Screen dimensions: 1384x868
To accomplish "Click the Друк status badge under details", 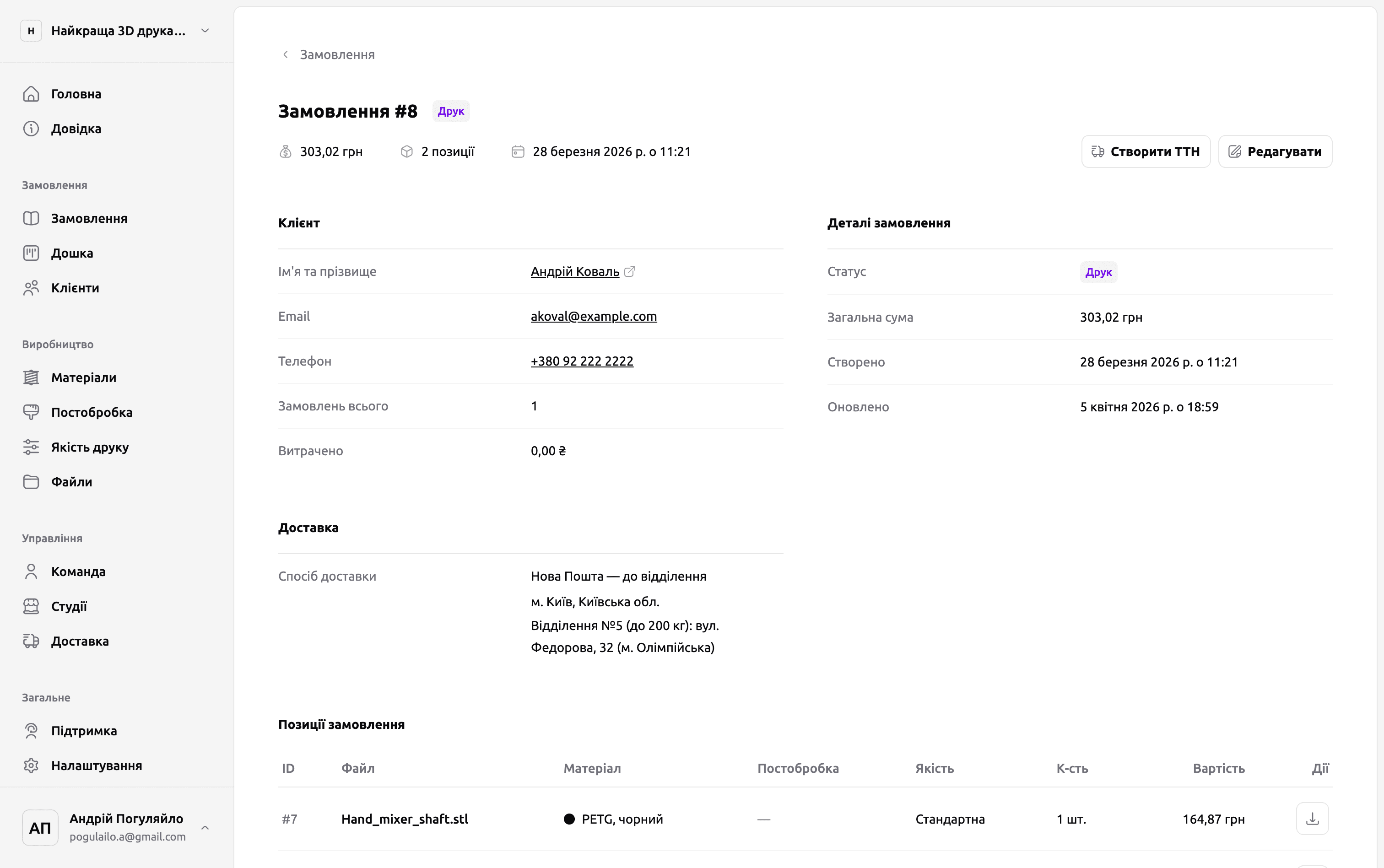I will (1098, 272).
